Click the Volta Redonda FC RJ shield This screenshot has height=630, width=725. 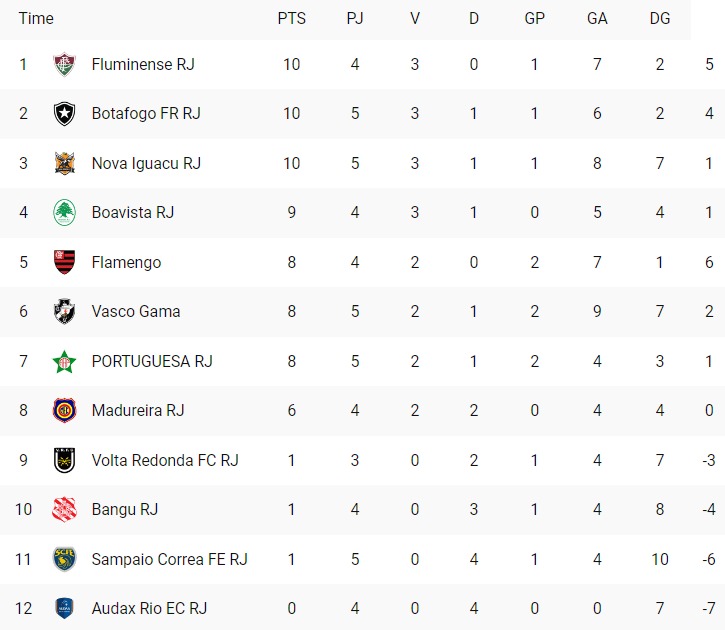pyautogui.click(x=64, y=460)
